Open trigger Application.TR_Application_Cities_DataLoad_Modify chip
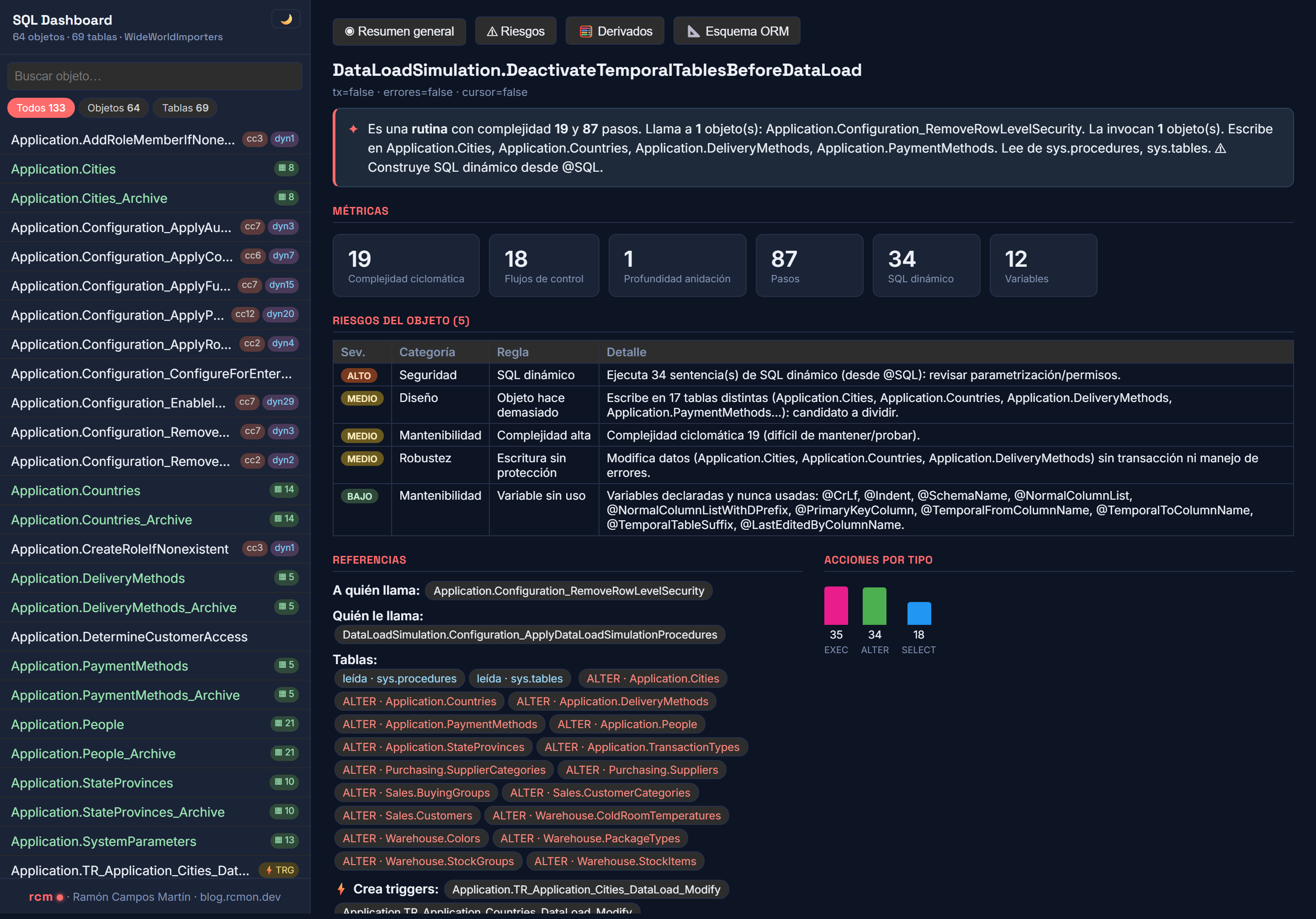Screen dimensions: 1316x919 [x=586, y=889]
